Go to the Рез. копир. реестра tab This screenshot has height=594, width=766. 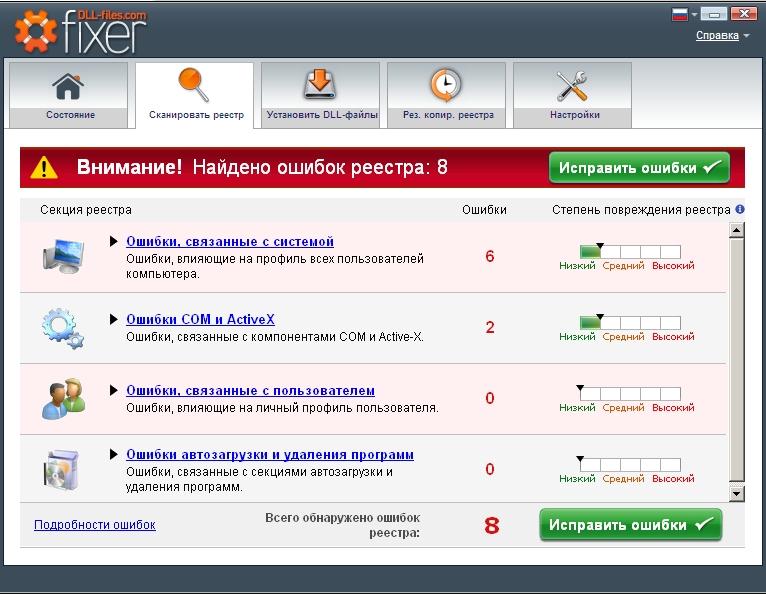point(447,96)
